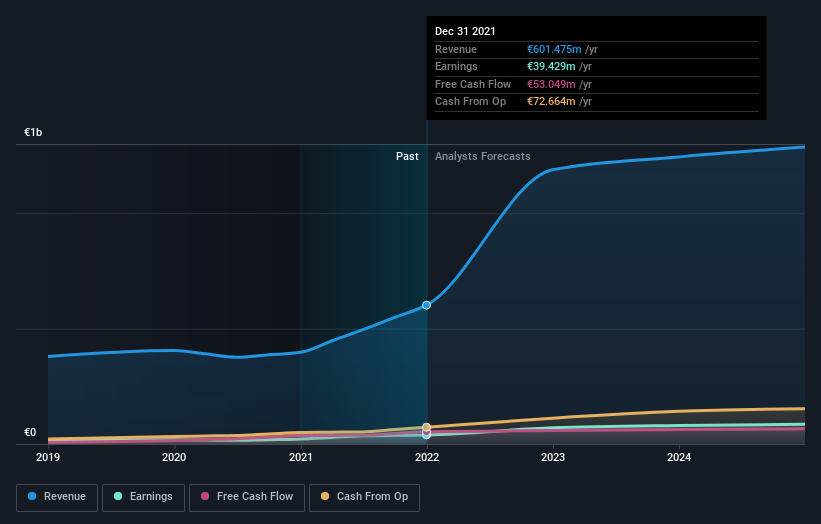The height and width of the screenshot is (524, 821).
Task: Toggle the Earnings legend series
Action: click(143, 497)
